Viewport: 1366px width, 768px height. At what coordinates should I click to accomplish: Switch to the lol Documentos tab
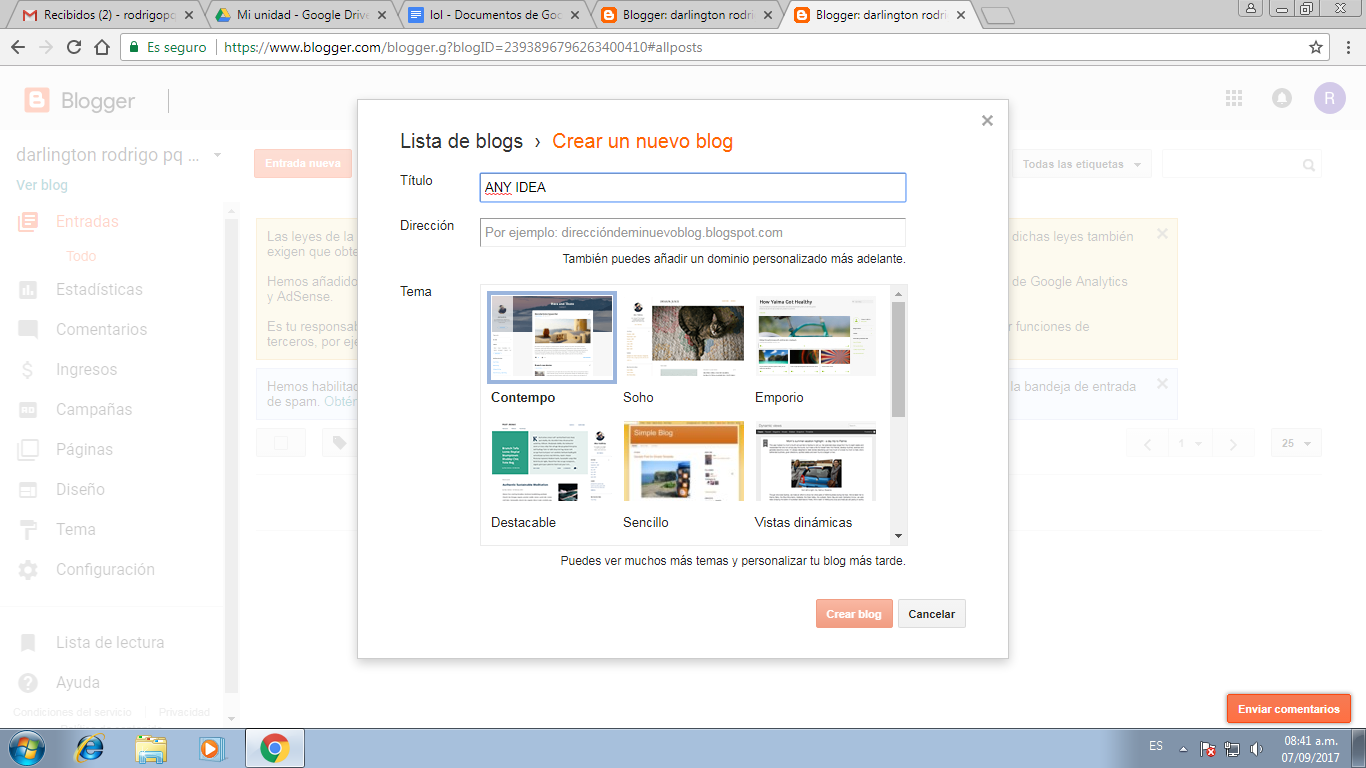494,15
